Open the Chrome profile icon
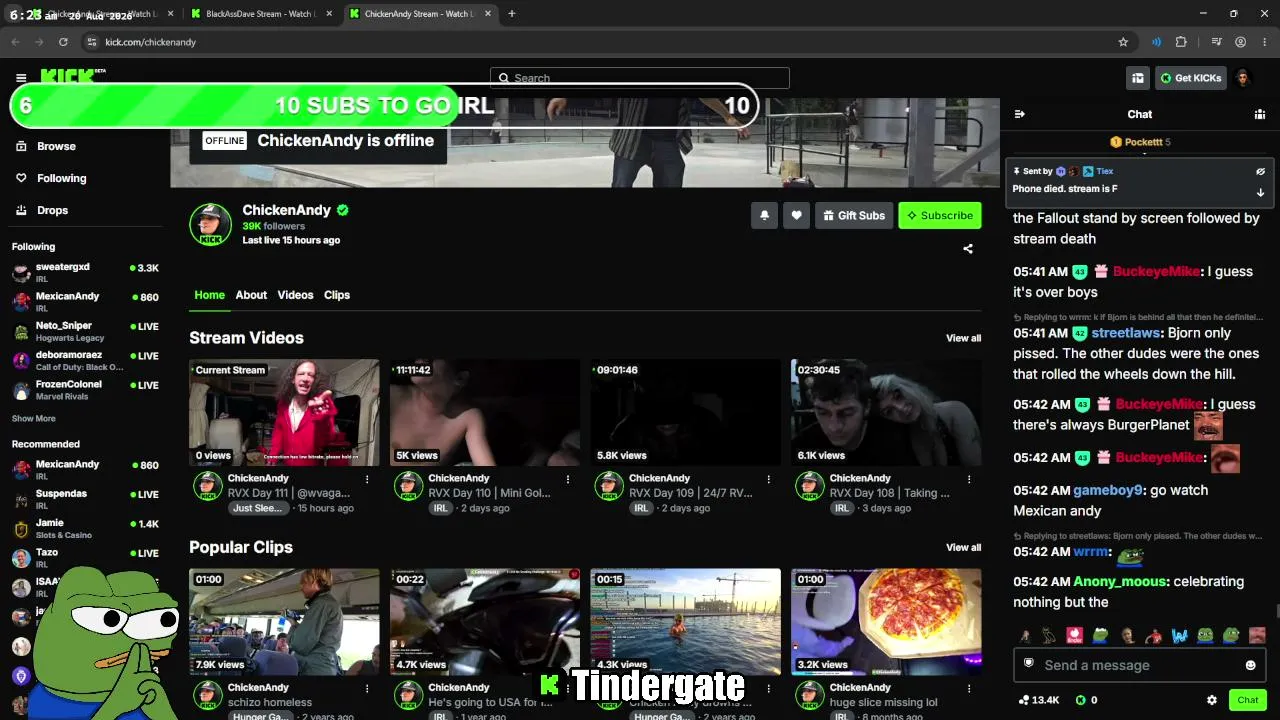Viewport: 1280px width, 720px height. [x=1241, y=42]
